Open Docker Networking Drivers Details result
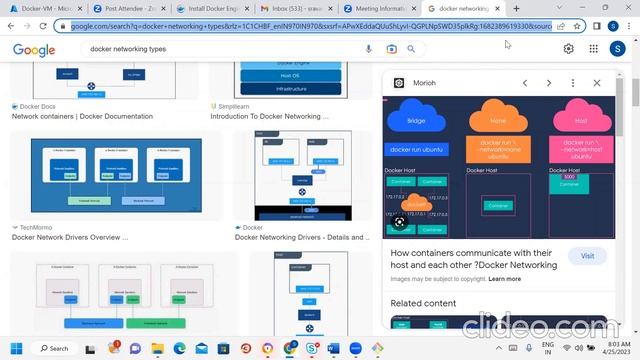This screenshot has width=640, height=360. pyautogui.click(x=302, y=237)
